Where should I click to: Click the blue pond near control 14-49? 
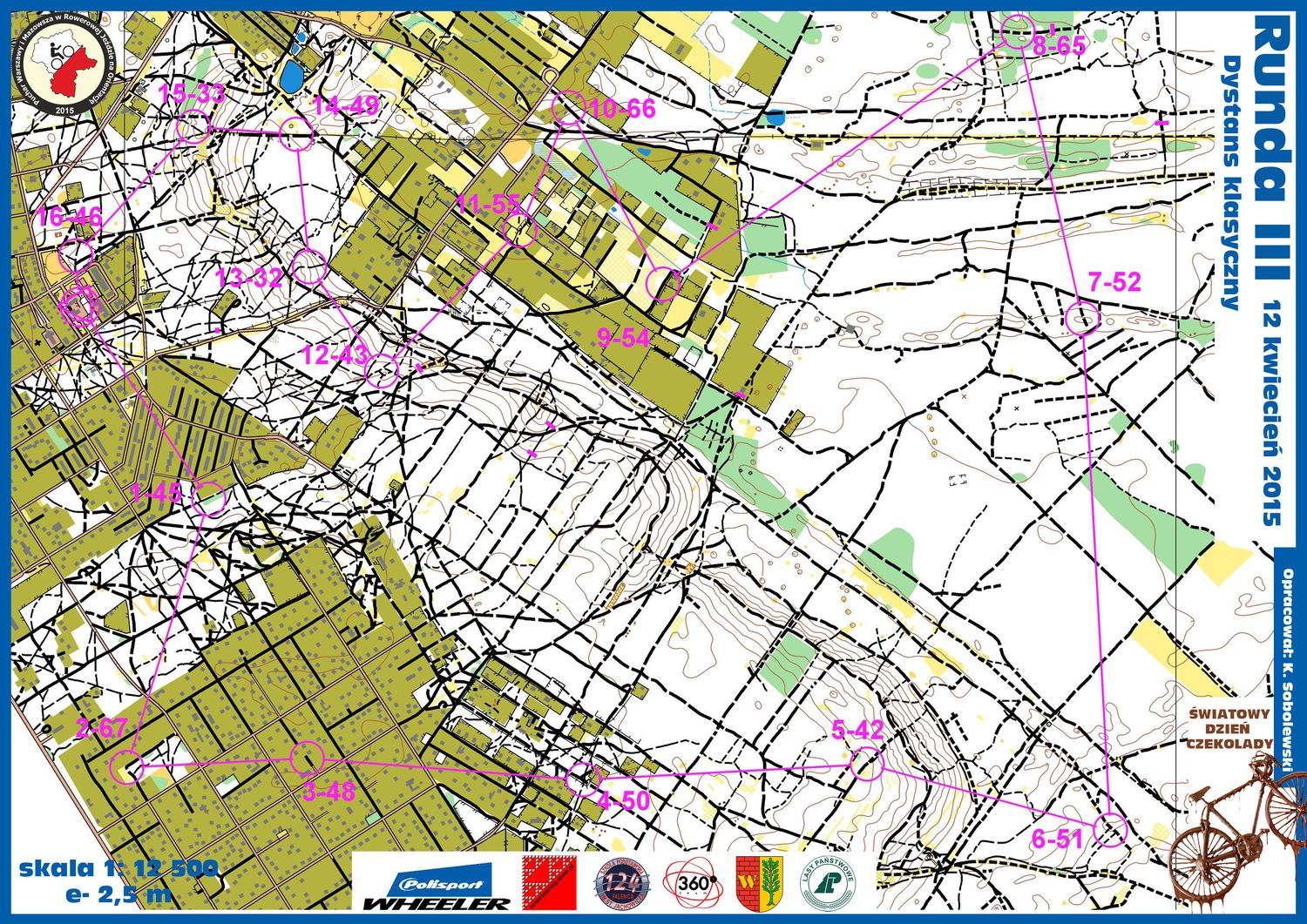pos(290,78)
